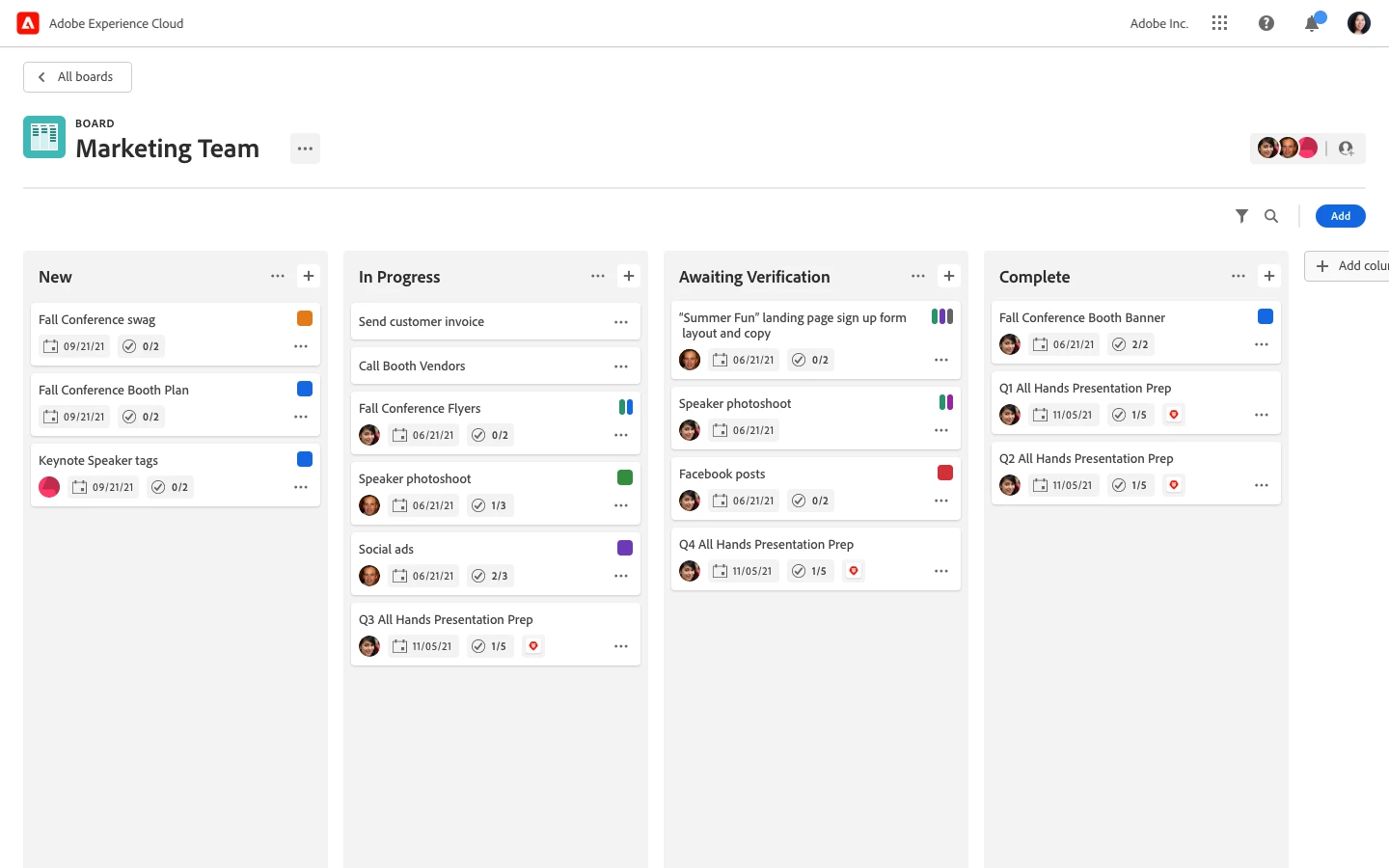
Task: Open options for Social ads card
Action: click(x=621, y=576)
